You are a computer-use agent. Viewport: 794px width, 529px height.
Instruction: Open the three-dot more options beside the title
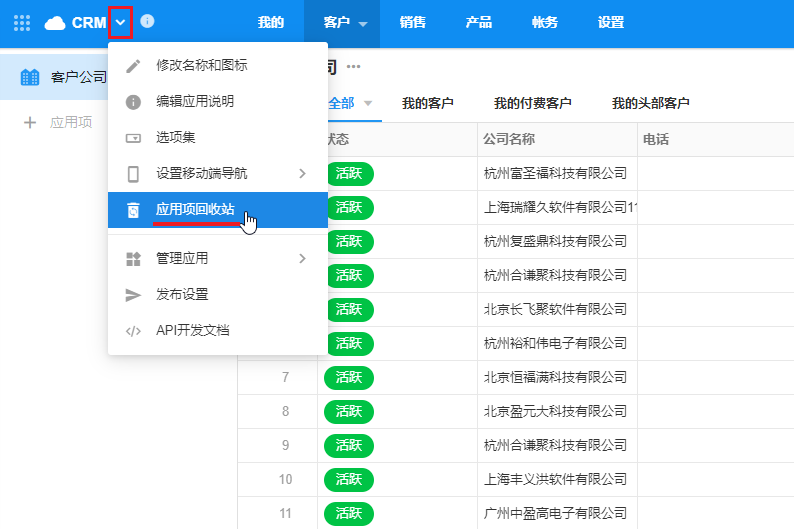tap(353, 67)
